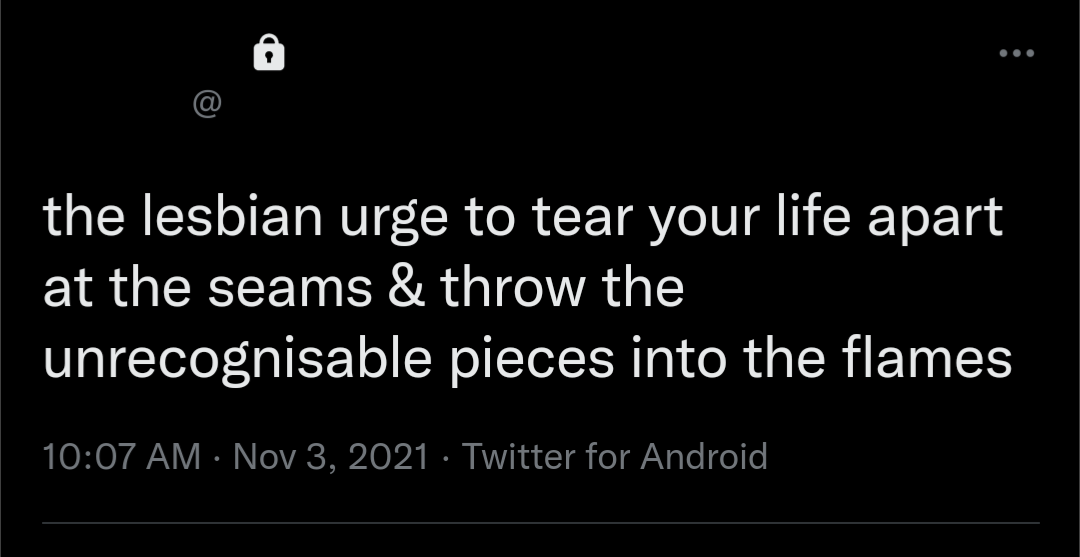Screen dimensions: 1080x557
Task: Click the word "seams" in the tweet
Action: pyautogui.click(x=292, y=289)
